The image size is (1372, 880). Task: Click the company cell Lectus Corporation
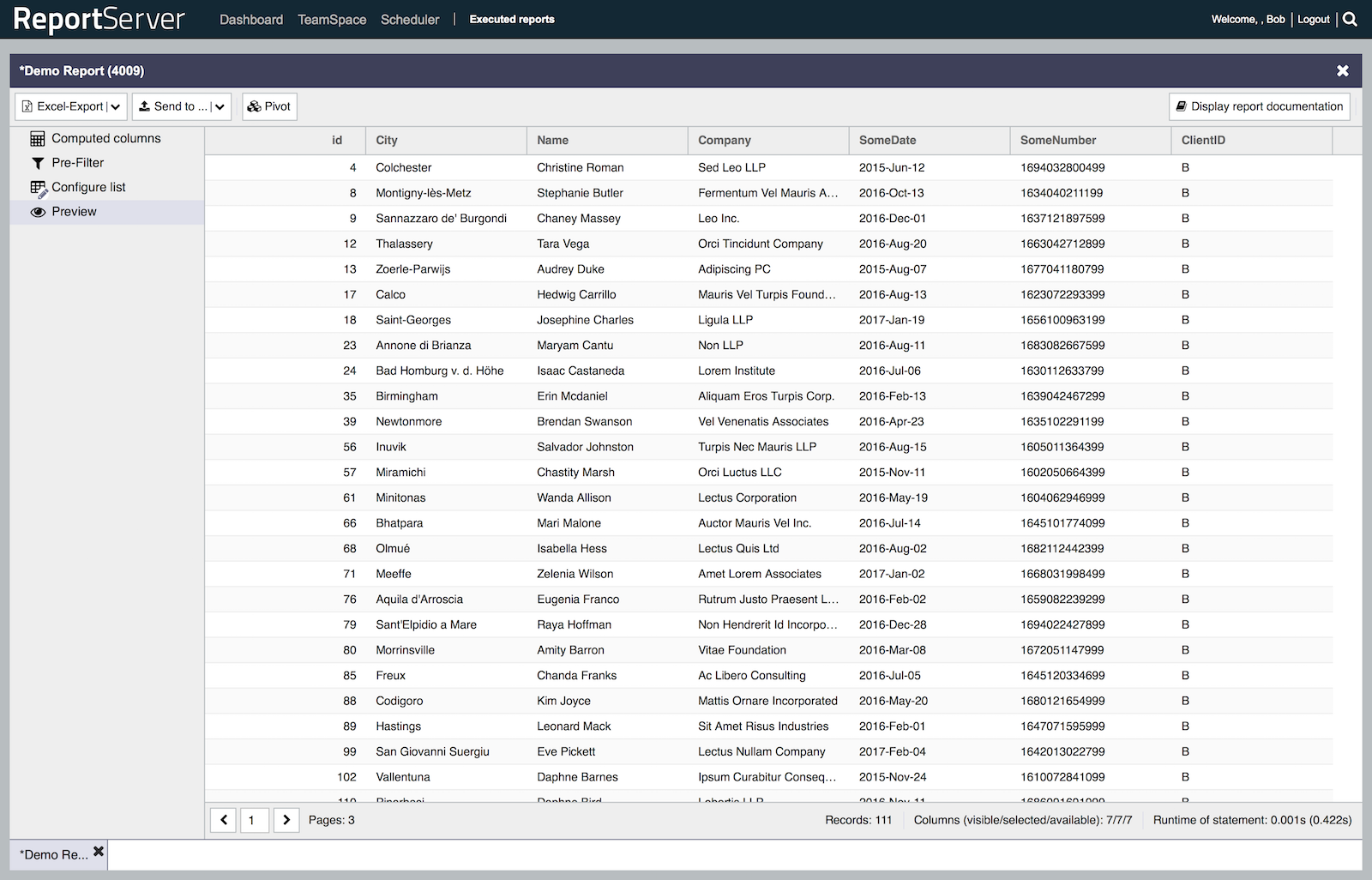[x=747, y=497]
